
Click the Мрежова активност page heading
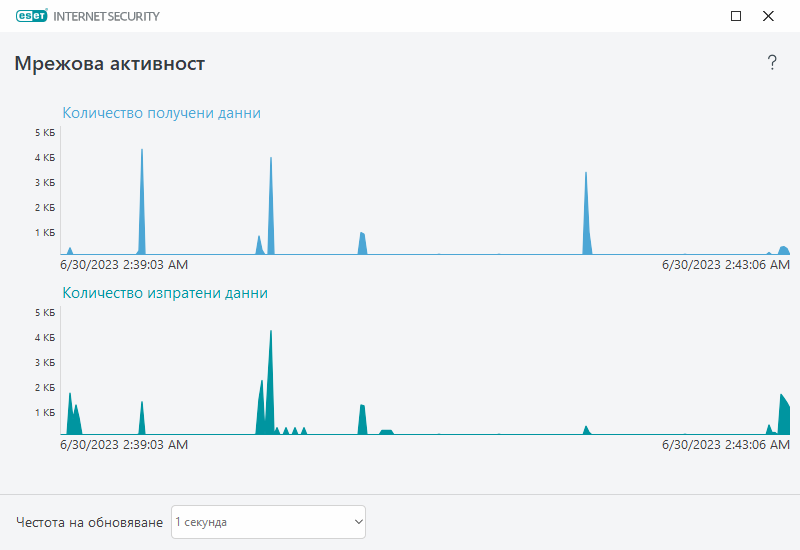tap(110, 64)
